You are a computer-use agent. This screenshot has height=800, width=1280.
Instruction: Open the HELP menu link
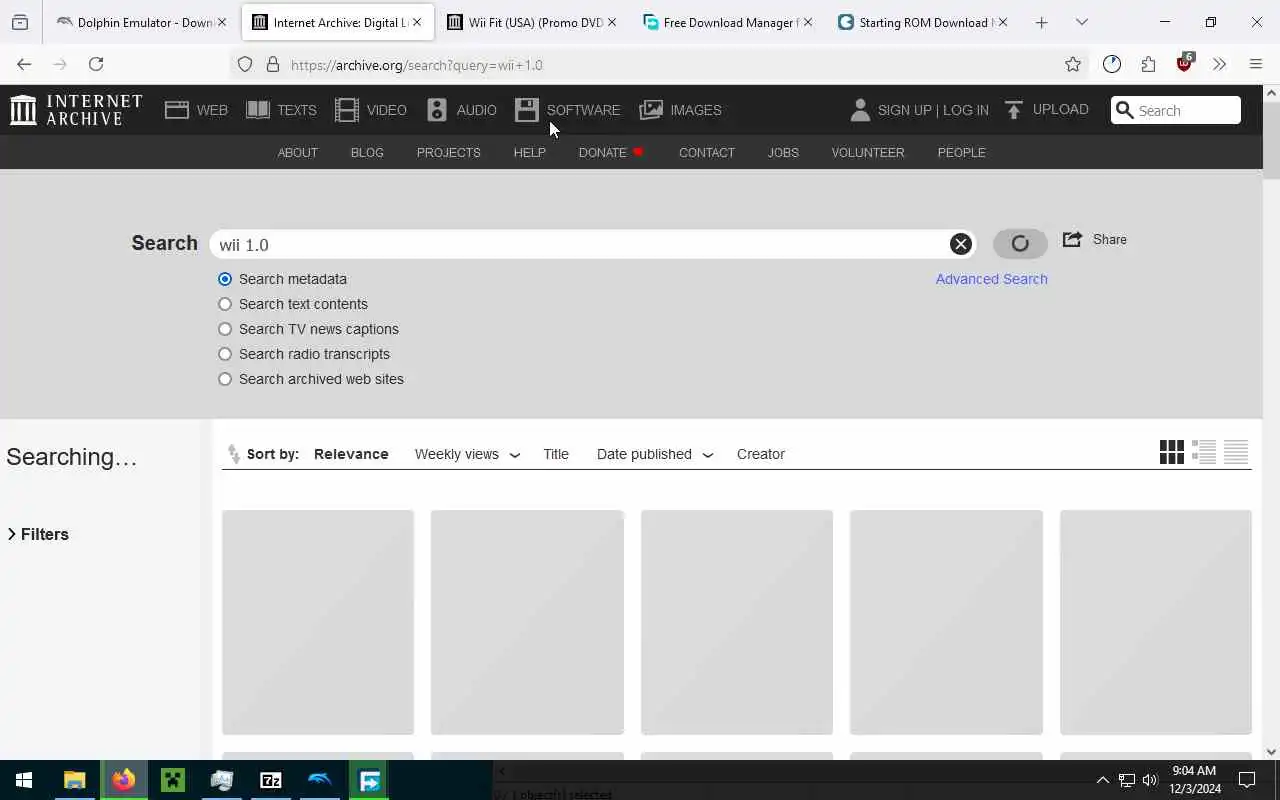[530, 152]
